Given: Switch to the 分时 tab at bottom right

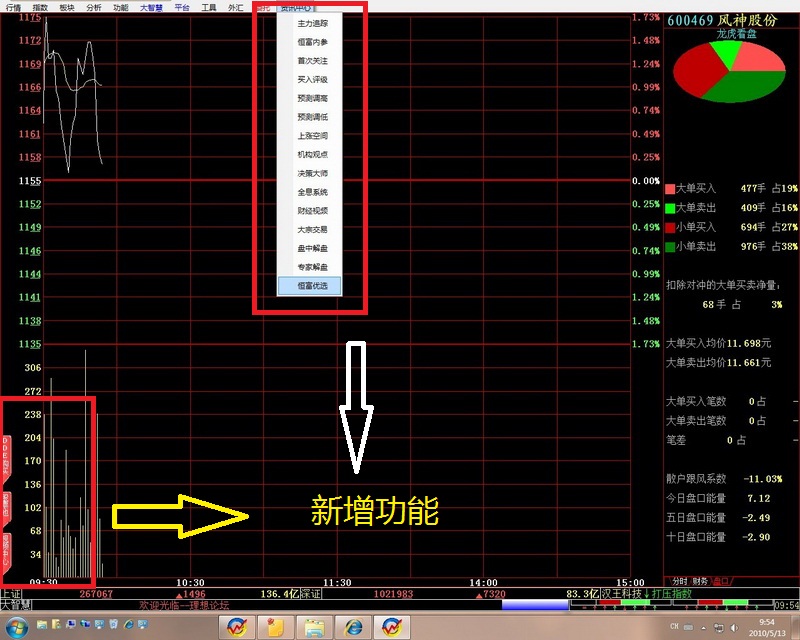Looking at the screenshot, I should [x=679, y=581].
